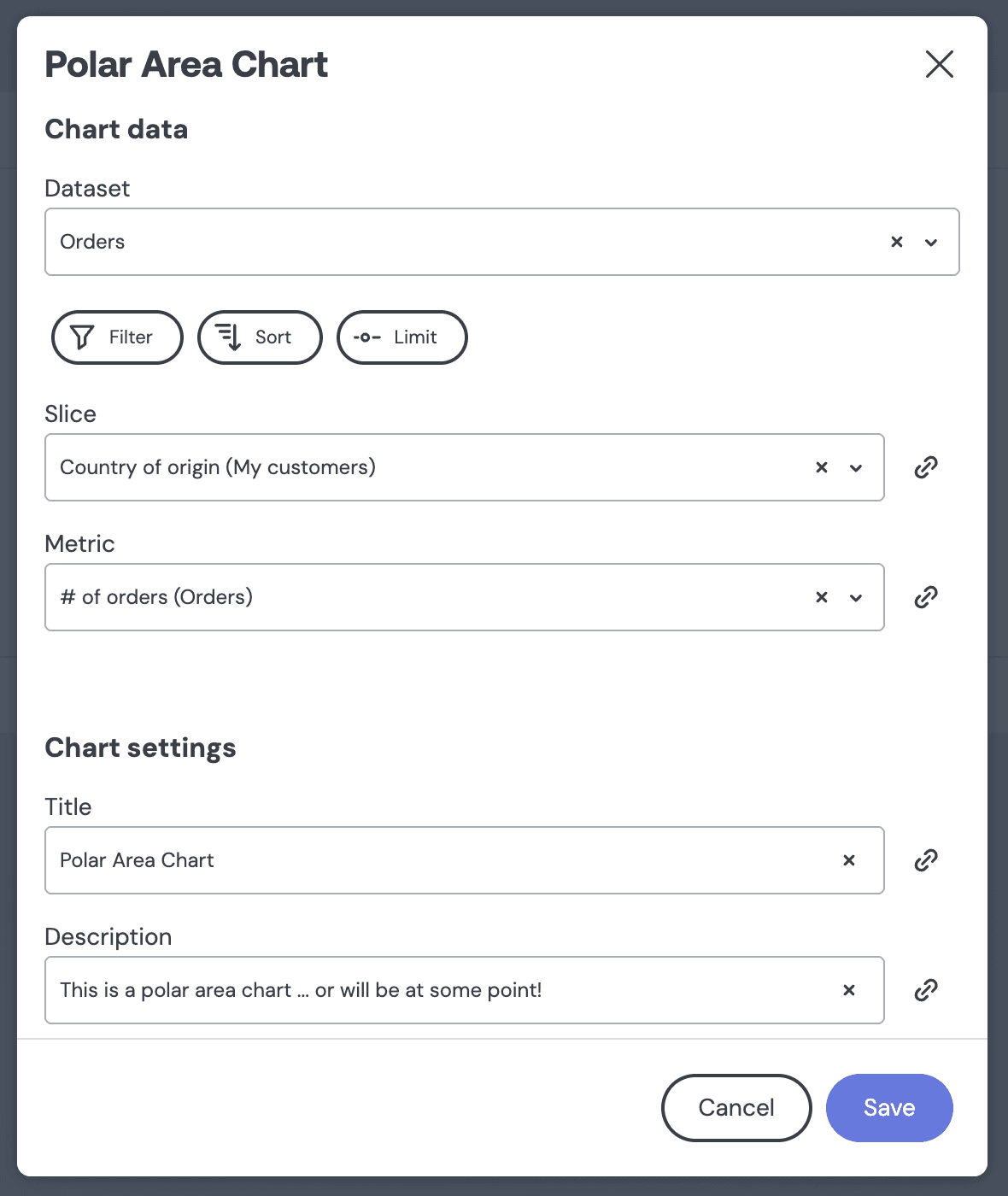
Task: Save the chart configuration
Action: click(x=889, y=1108)
